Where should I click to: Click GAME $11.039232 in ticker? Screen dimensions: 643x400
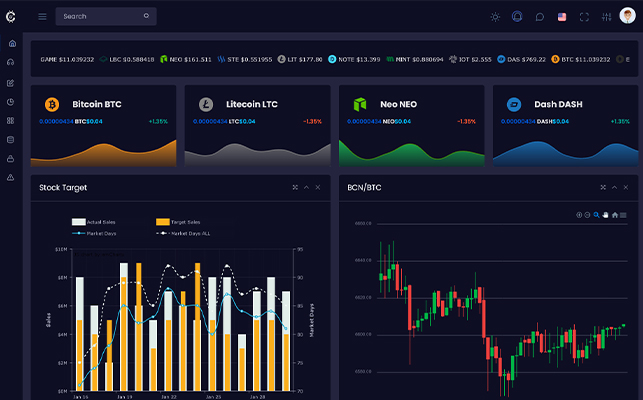tap(67, 59)
